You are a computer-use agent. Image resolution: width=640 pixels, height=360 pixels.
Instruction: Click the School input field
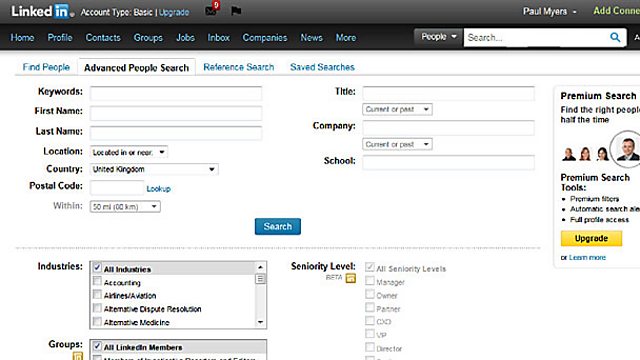448,162
